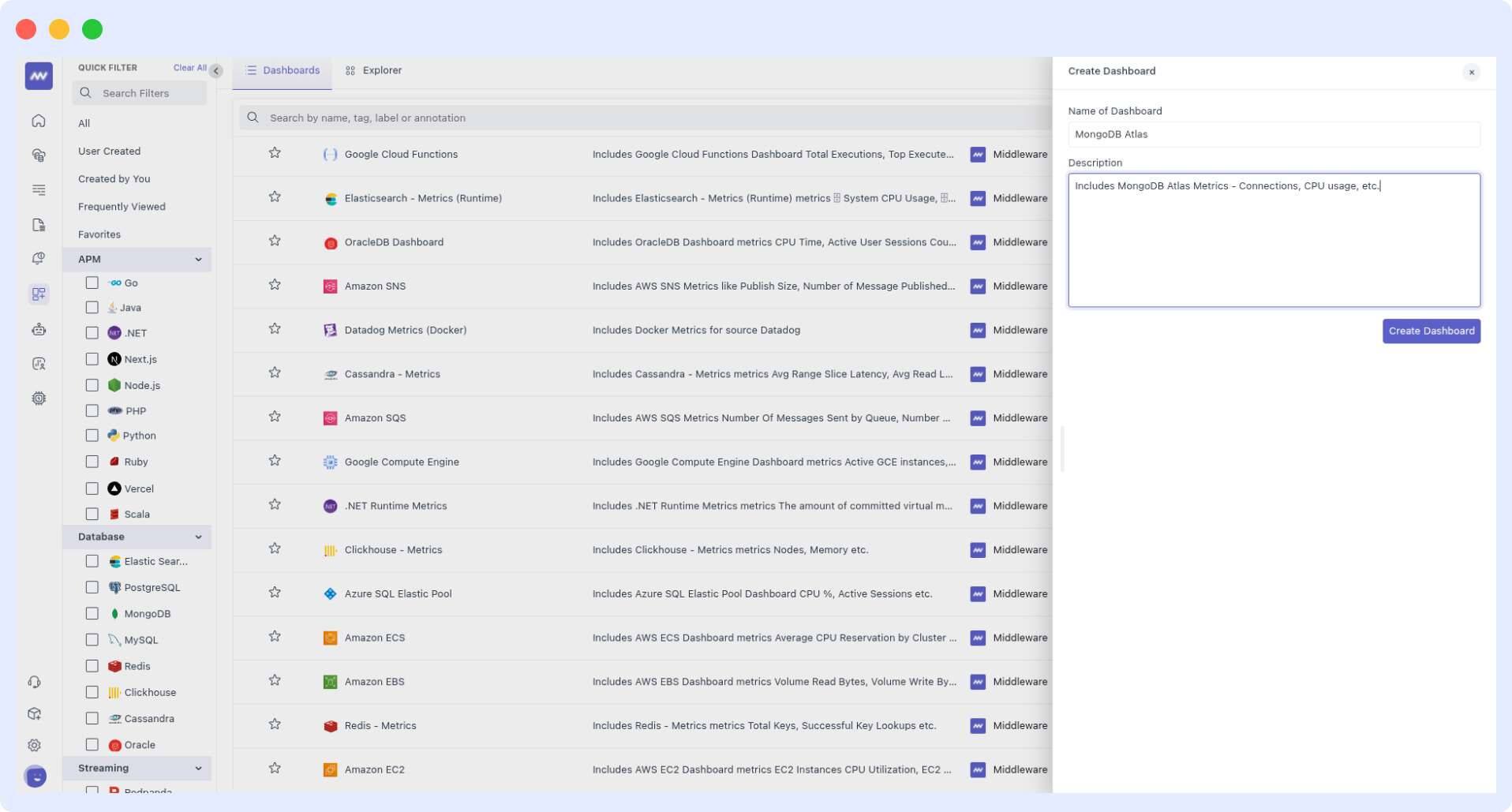Select the Dashboards tab

click(290, 70)
